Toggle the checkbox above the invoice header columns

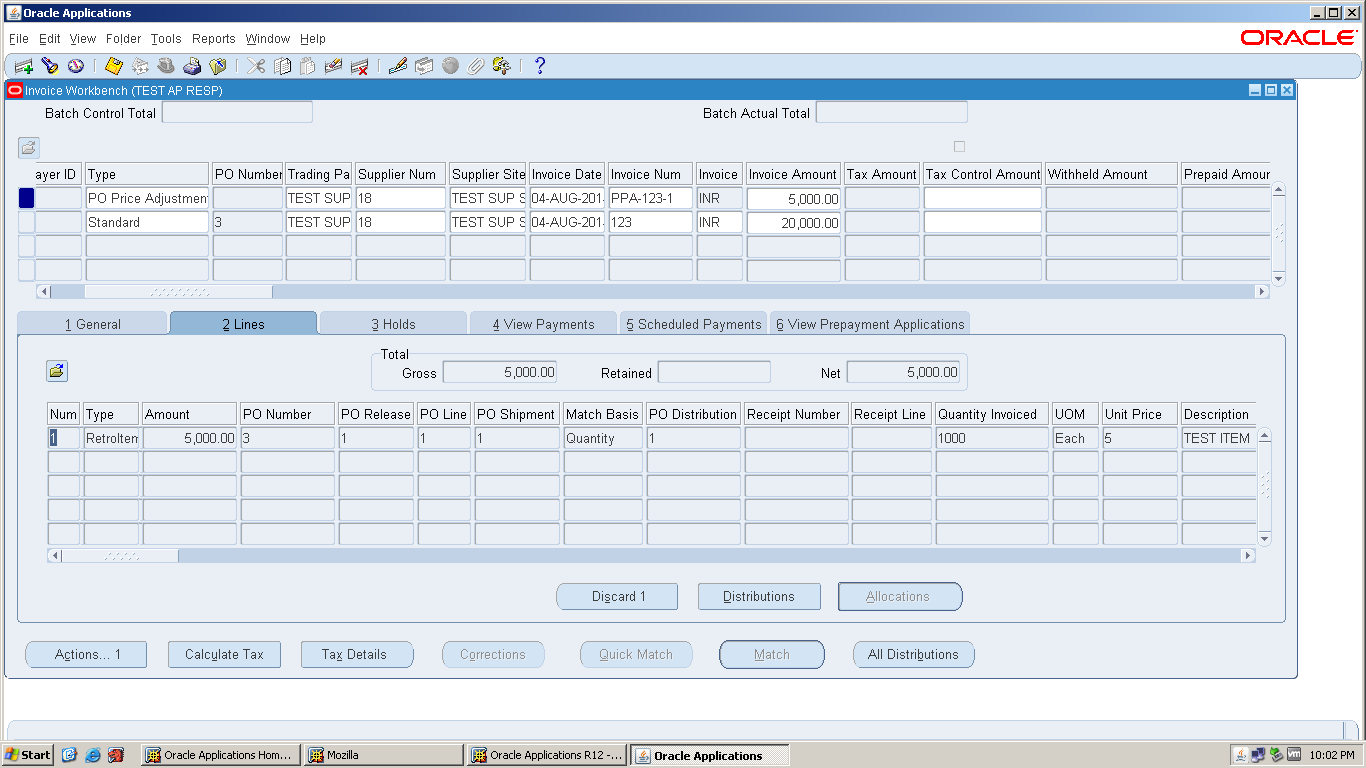click(x=958, y=145)
